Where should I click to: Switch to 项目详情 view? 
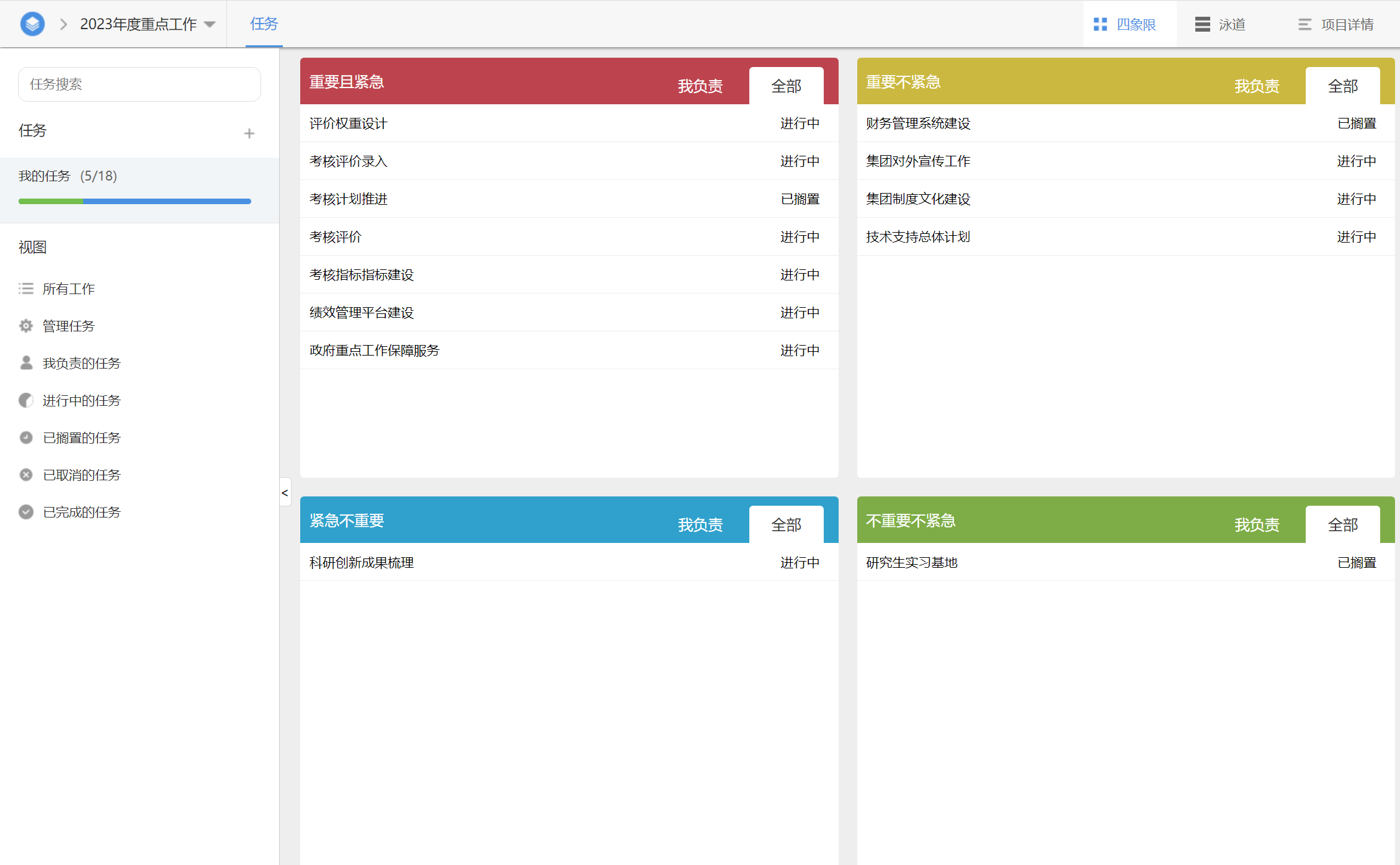(x=1335, y=24)
